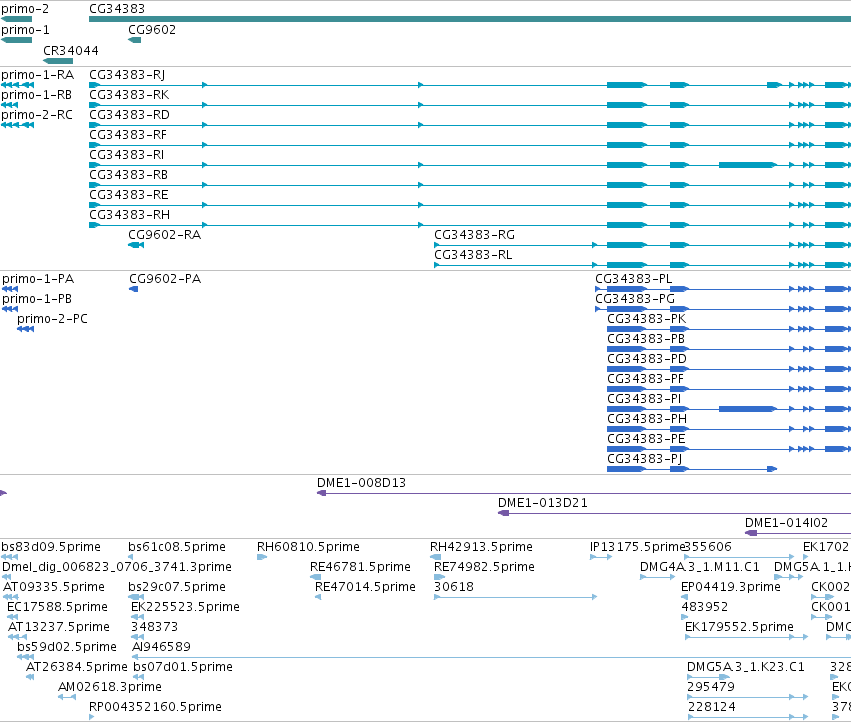This screenshot has width=851, height=722.
Task: Select the CG9602 gene arrow glyph
Action: point(135,40)
